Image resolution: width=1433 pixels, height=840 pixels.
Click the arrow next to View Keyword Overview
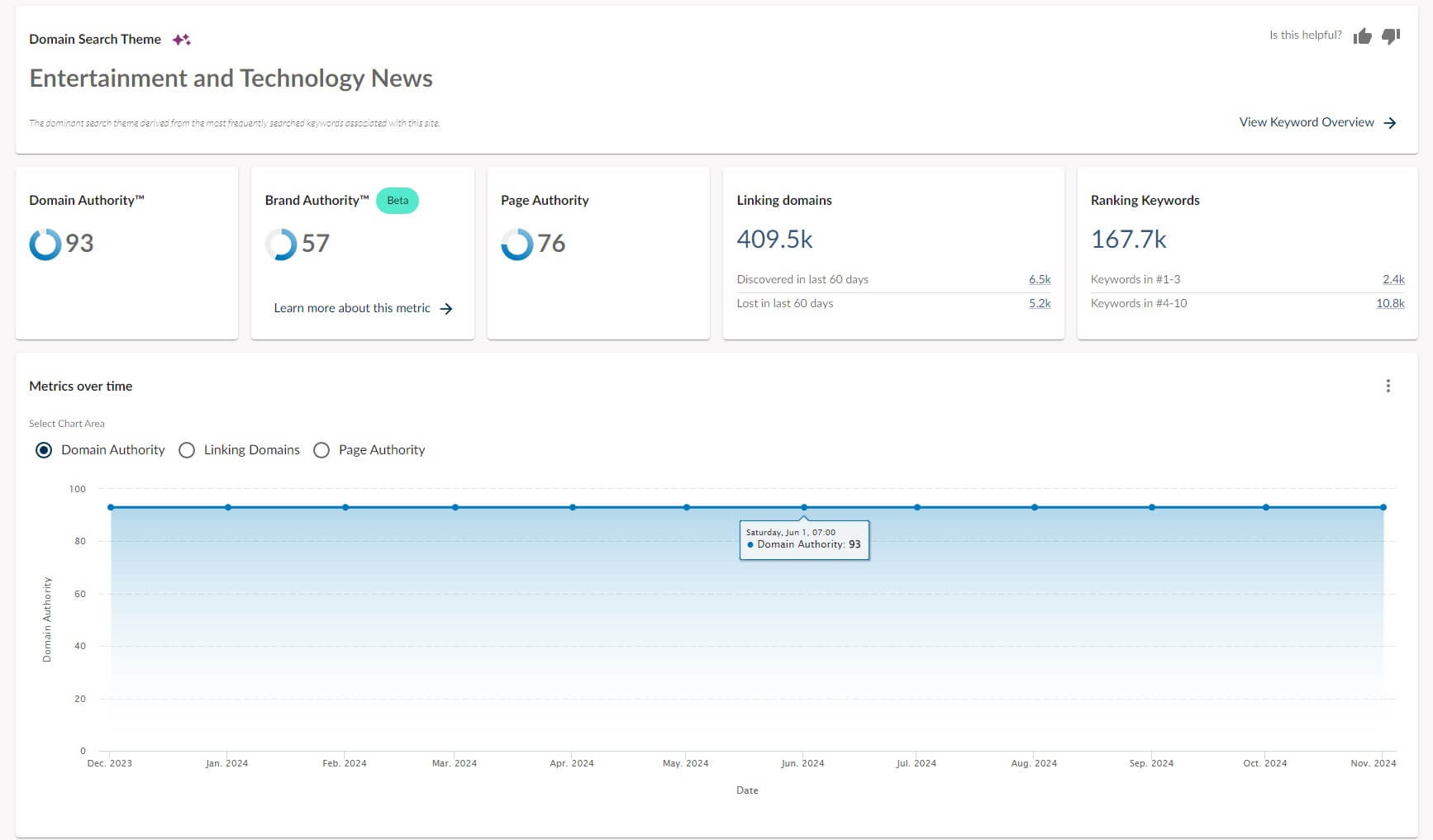1391,121
